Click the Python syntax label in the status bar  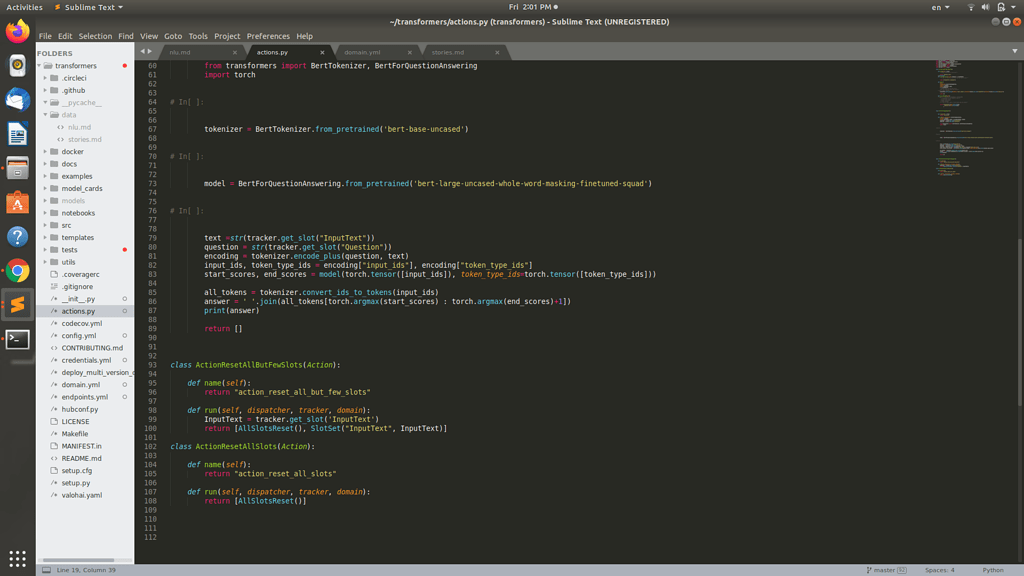[x=993, y=569]
